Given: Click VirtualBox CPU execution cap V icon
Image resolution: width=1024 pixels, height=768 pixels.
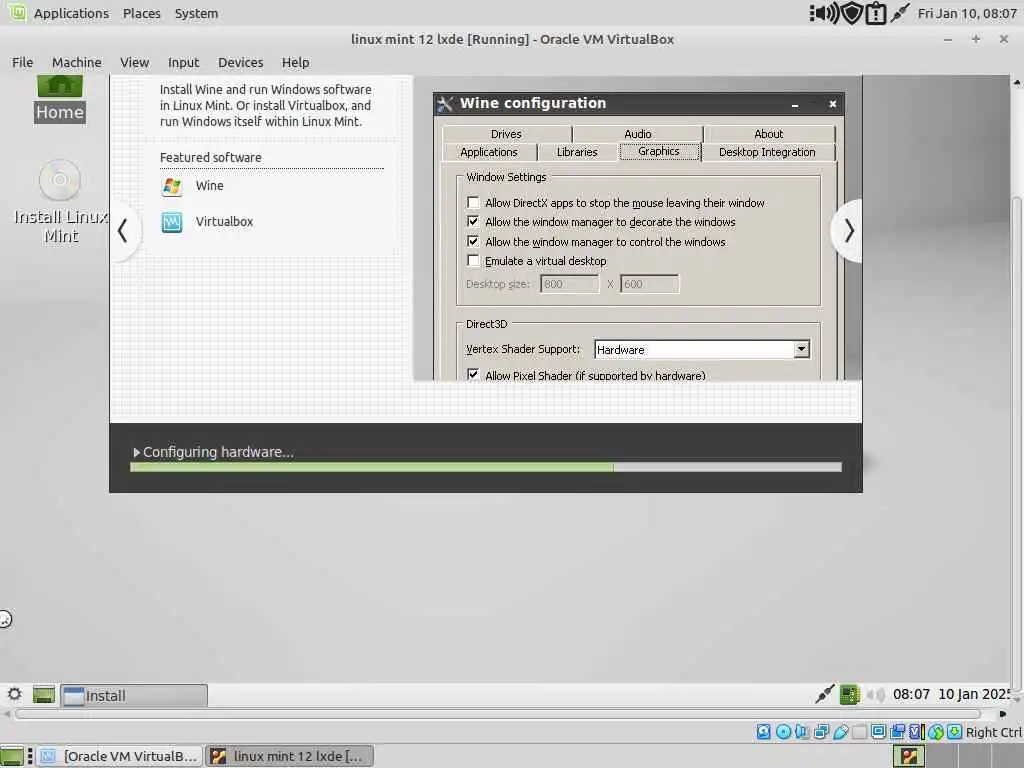Looking at the screenshot, I should pos(917,731).
